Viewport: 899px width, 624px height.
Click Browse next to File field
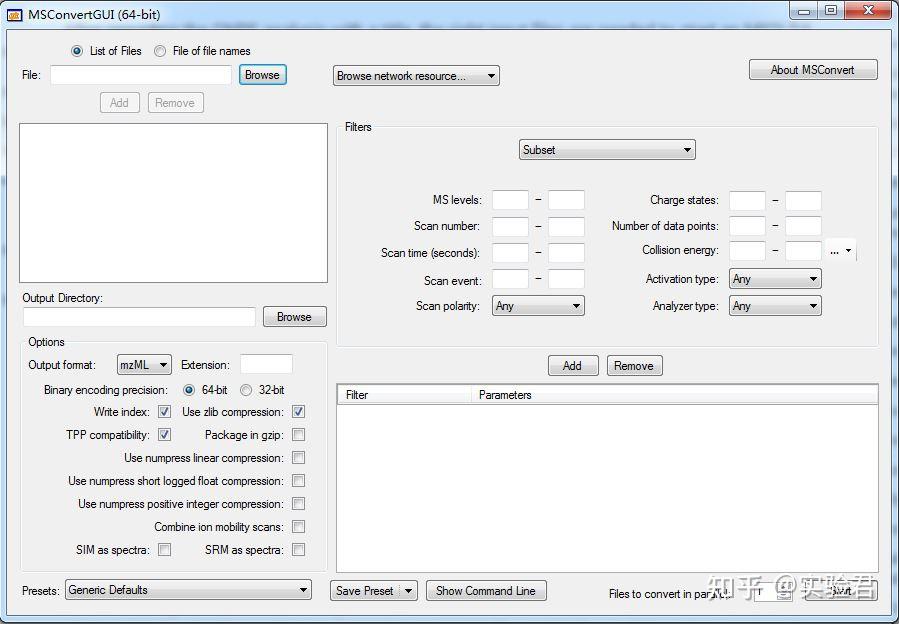click(x=263, y=75)
